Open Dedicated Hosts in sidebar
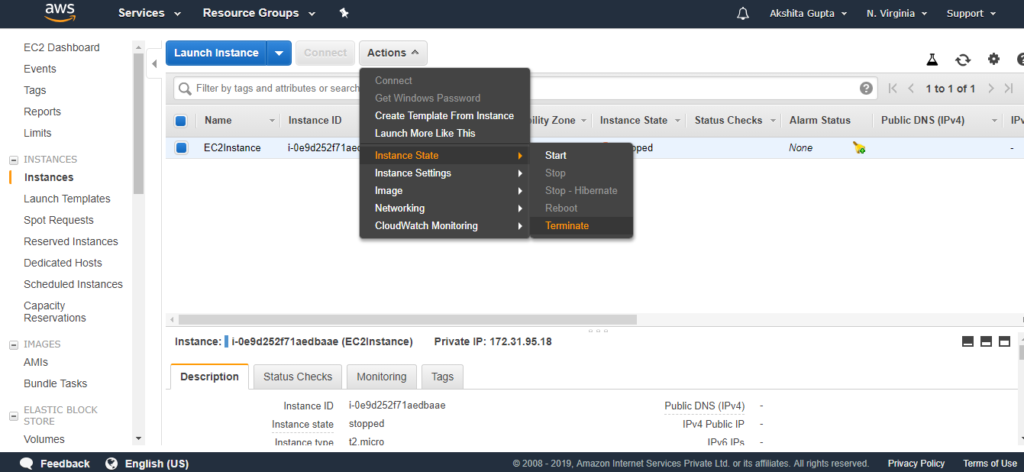This screenshot has height=472, width=1024. click(x=63, y=263)
